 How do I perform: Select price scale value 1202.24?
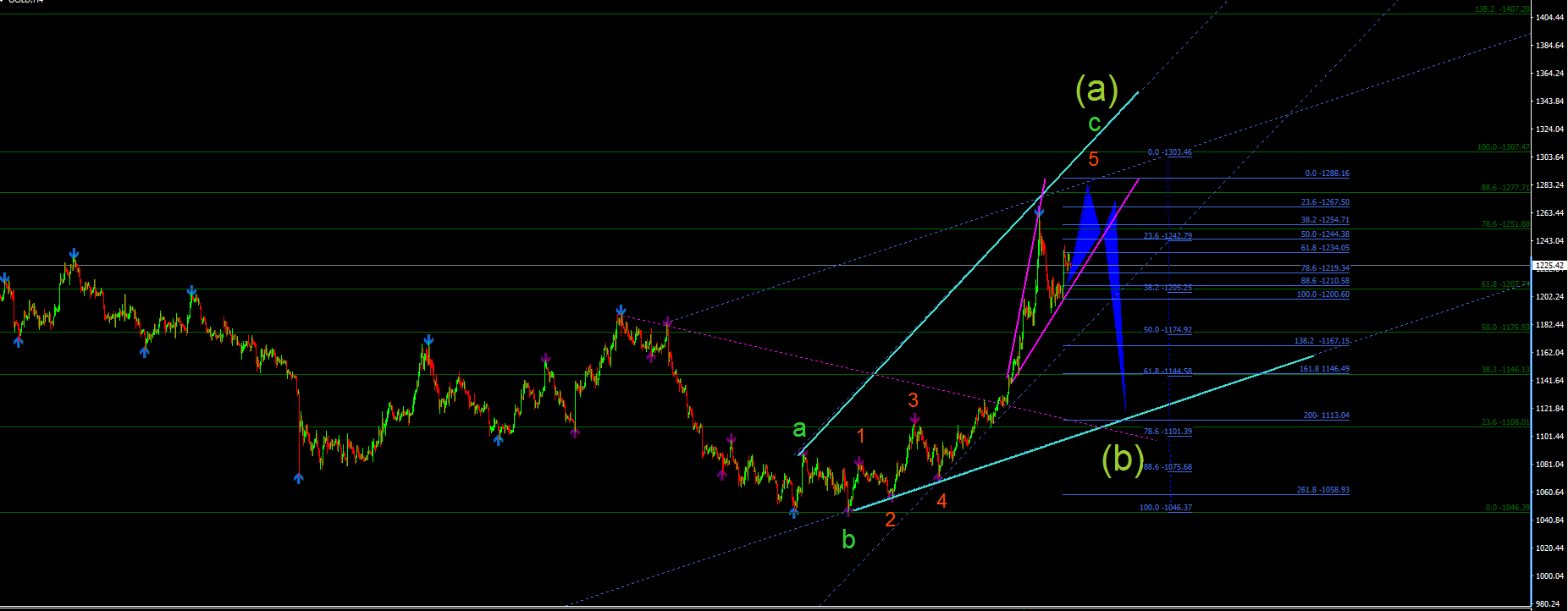[x=1549, y=296]
